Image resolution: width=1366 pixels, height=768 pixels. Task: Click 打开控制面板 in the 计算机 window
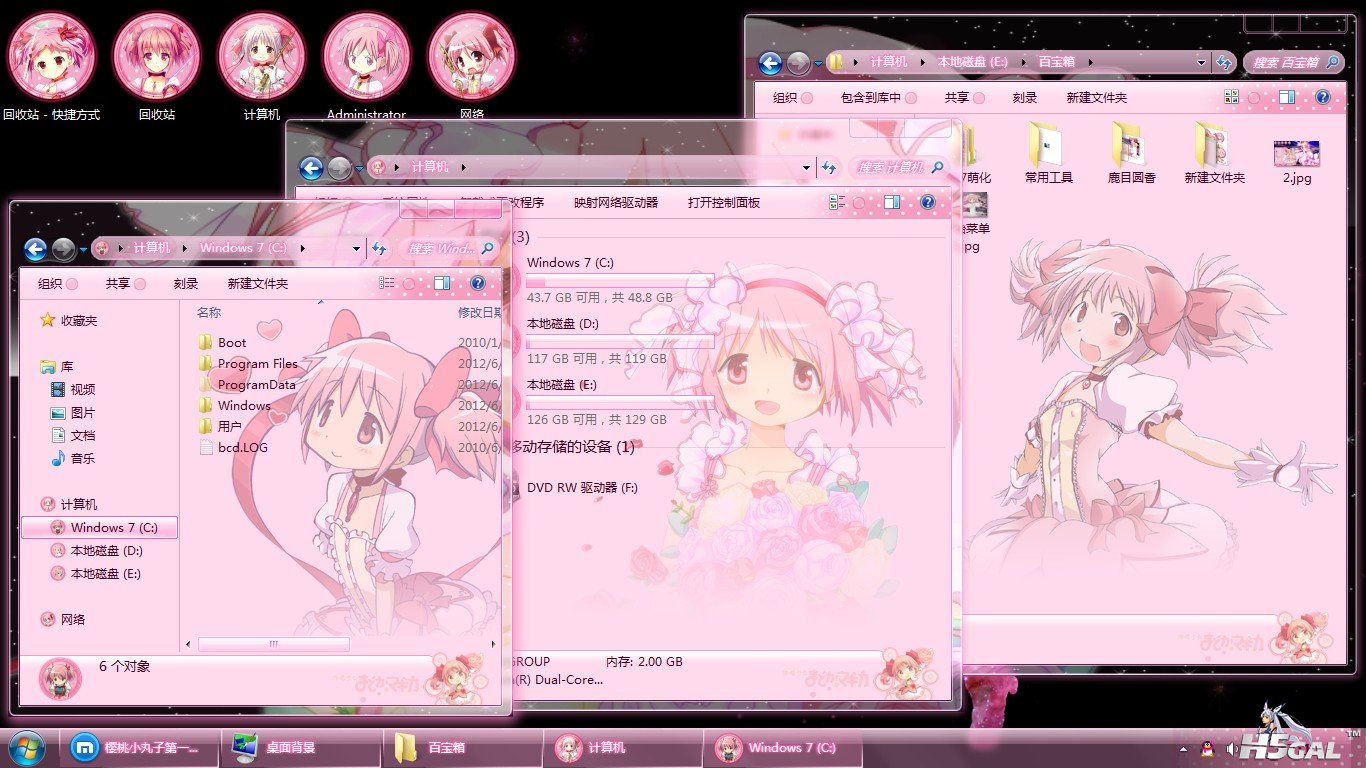coord(724,203)
